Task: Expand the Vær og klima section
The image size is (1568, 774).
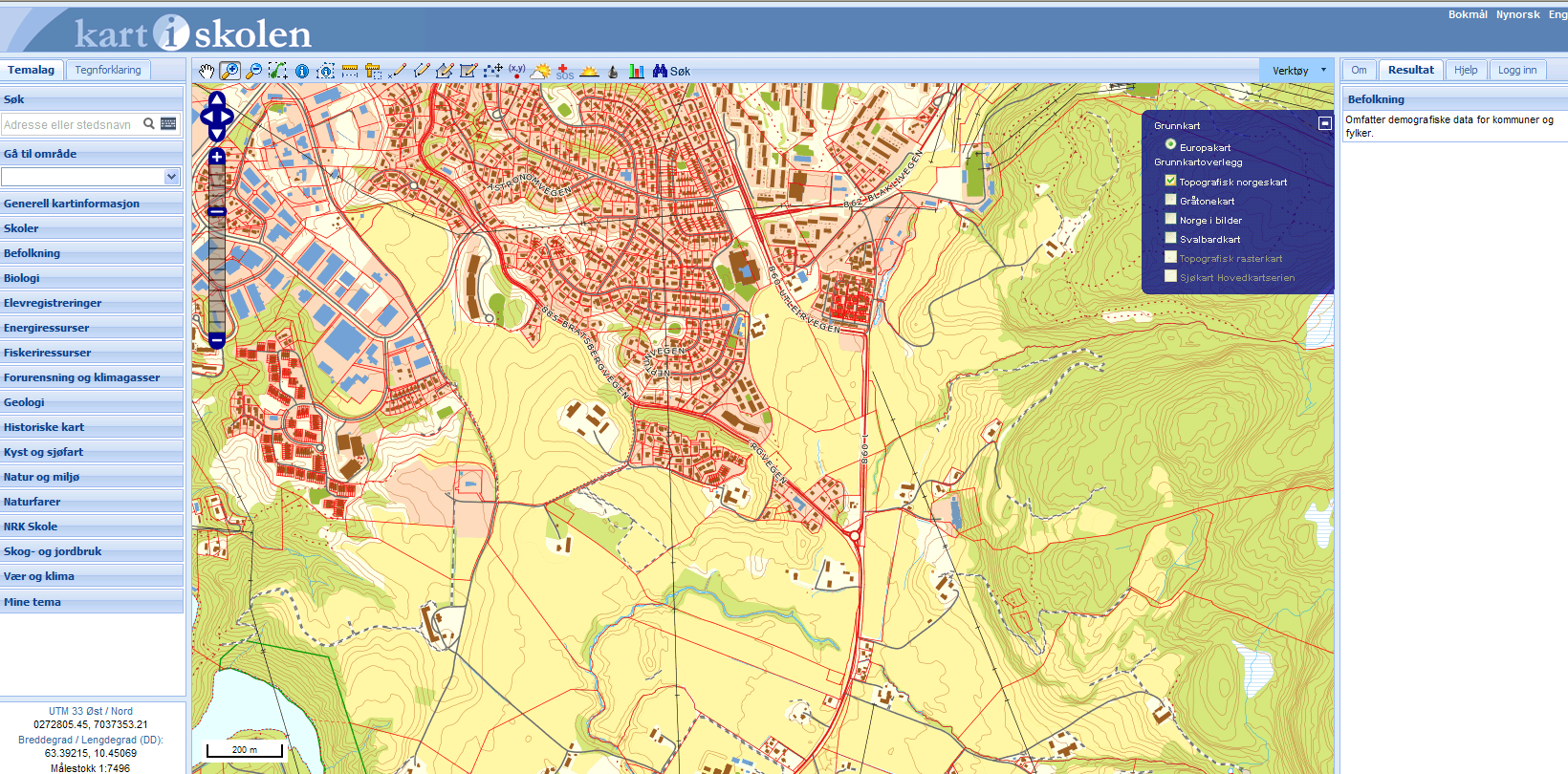Action: tap(92, 576)
